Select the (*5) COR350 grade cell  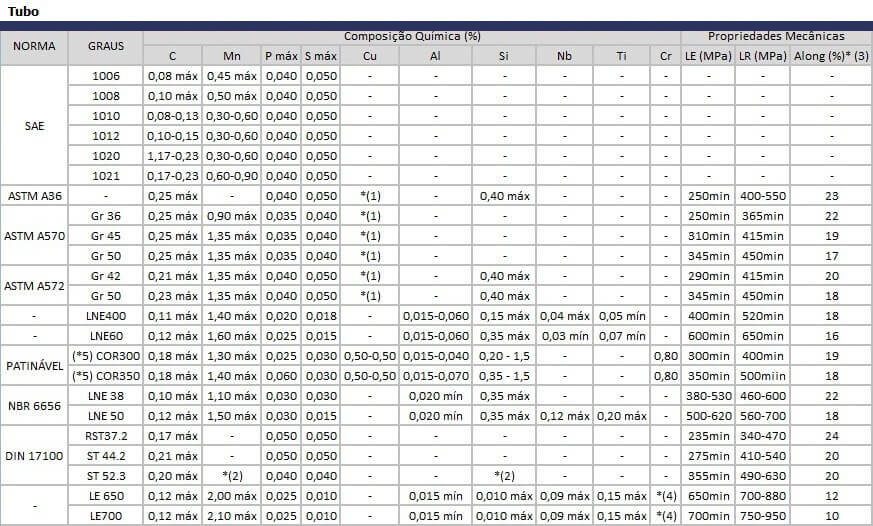pos(105,376)
